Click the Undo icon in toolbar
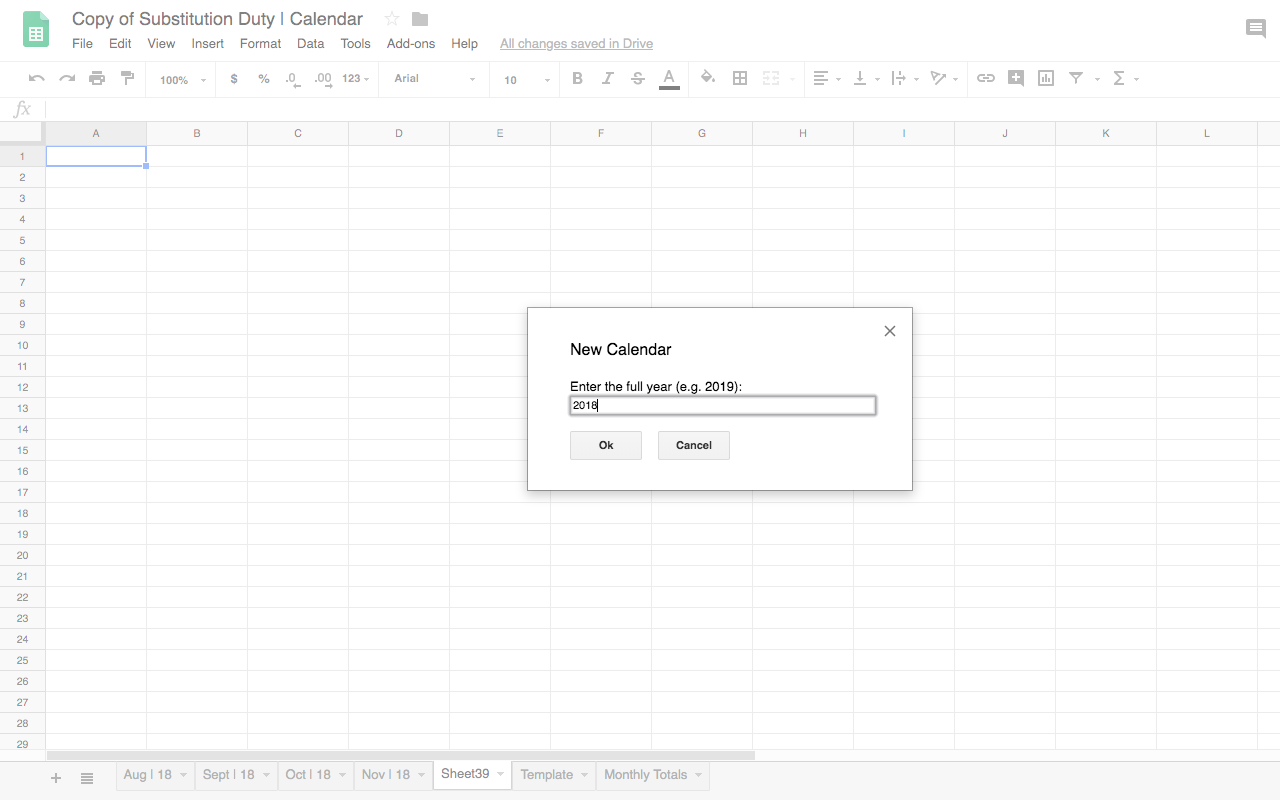The image size is (1280, 800). 37,78
